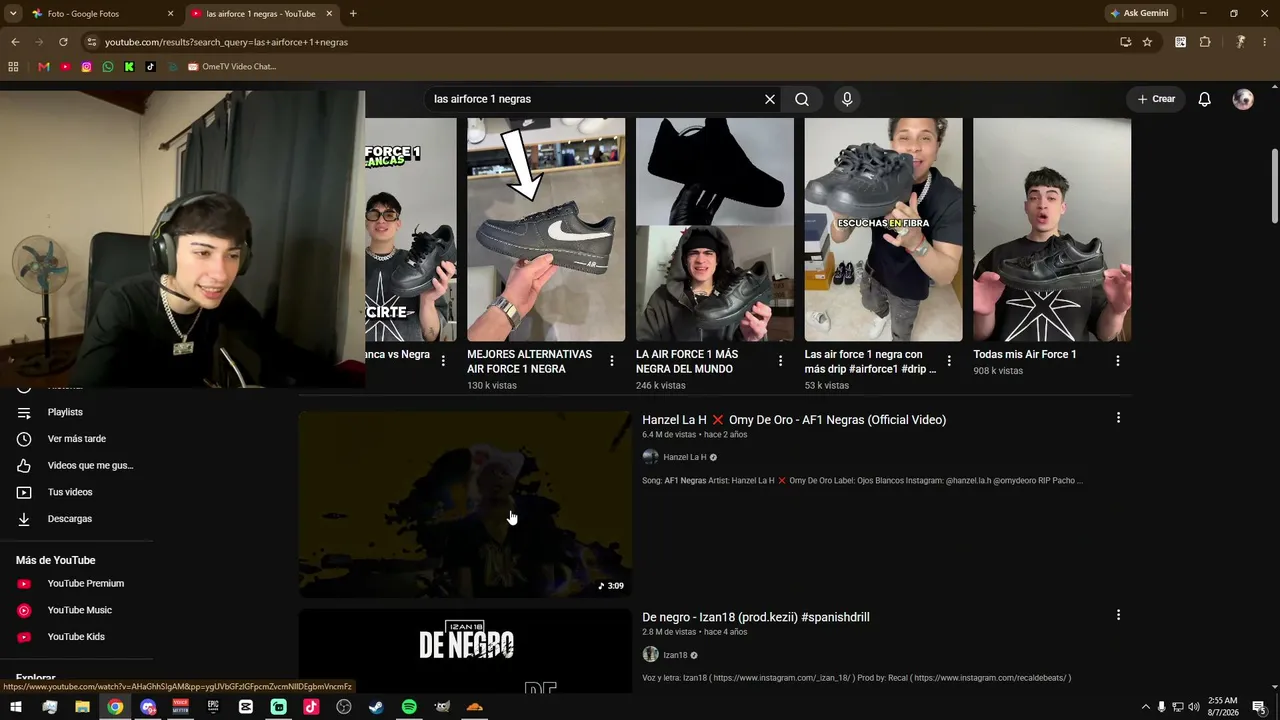1280x720 pixels.
Task: Open options for Todas mis Air Force 1 short
Action: tap(1118, 361)
